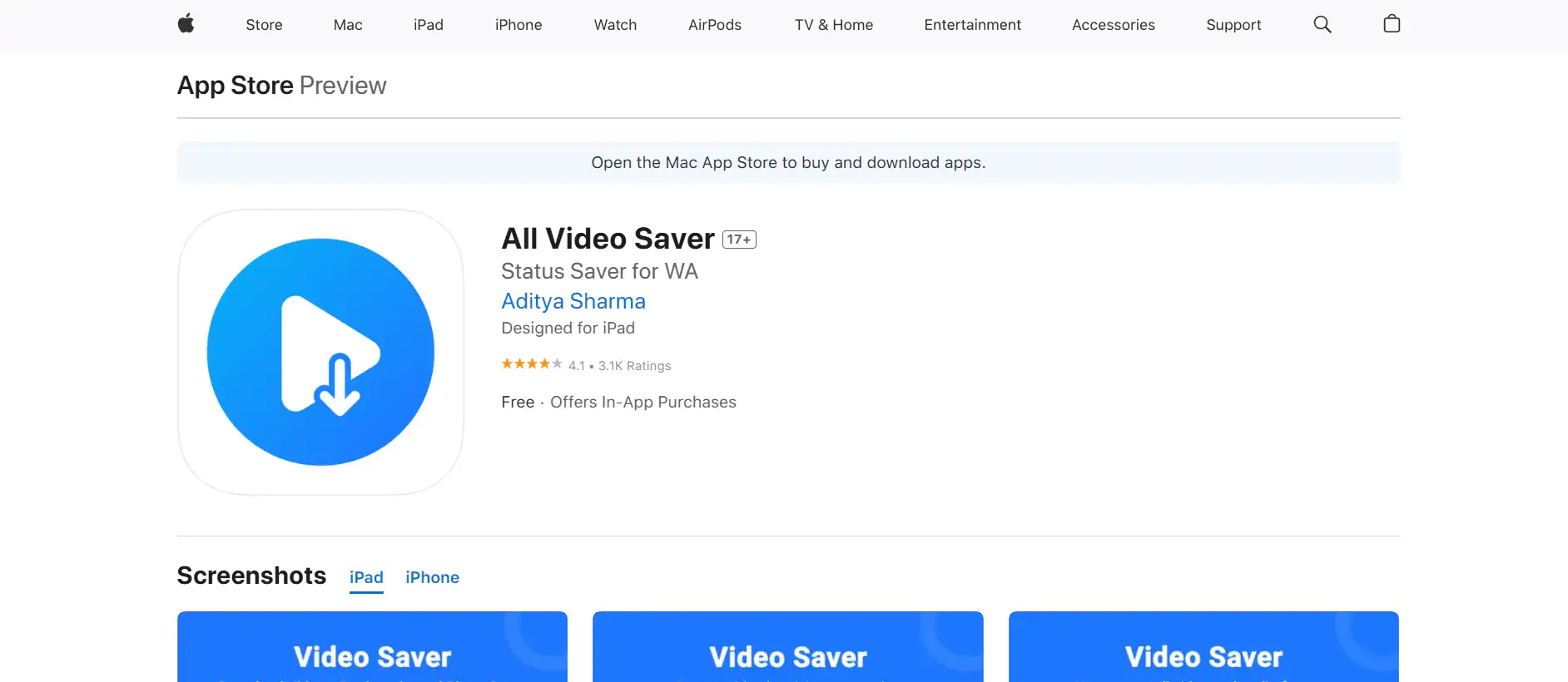The width and height of the screenshot is (1568, 682).
Task: Open the iPhone navigation menu item
Action: tap(519, 25)
